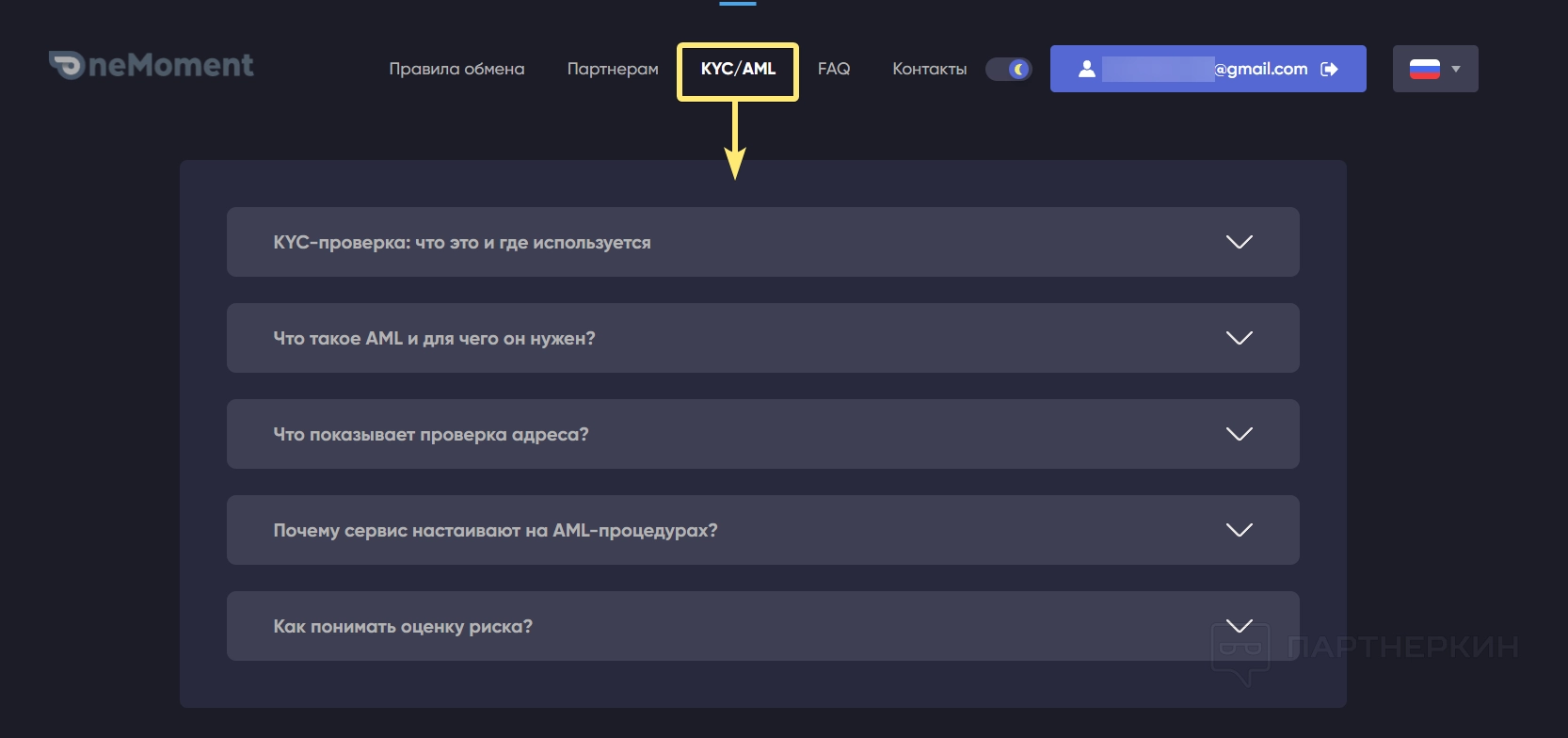Expand 'Как понимать оценку риска?' chevron
This screenshot has width=1568, height=738.
[1239, 626]
